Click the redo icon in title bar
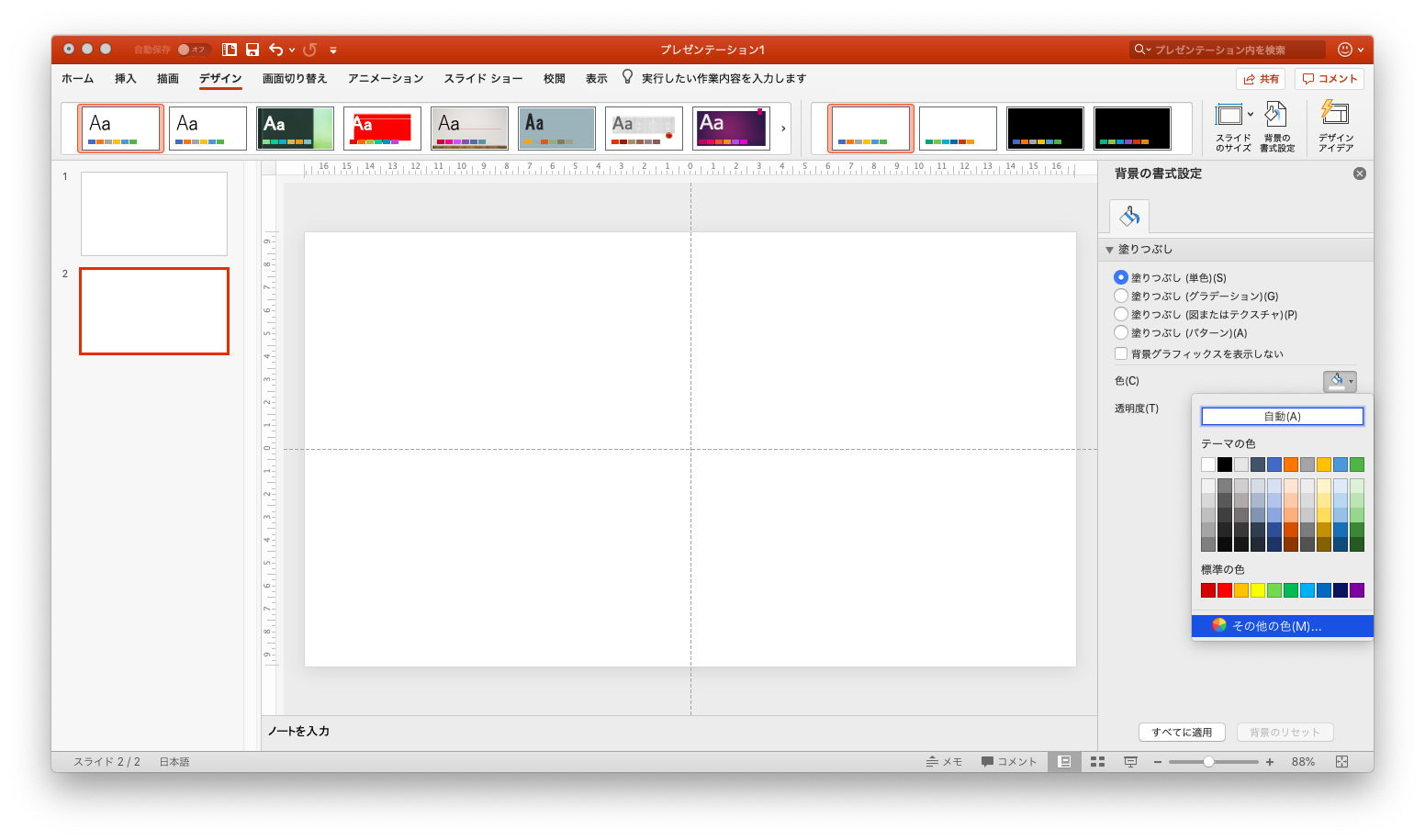This screenshot has height=840, width=1425. 310,50
